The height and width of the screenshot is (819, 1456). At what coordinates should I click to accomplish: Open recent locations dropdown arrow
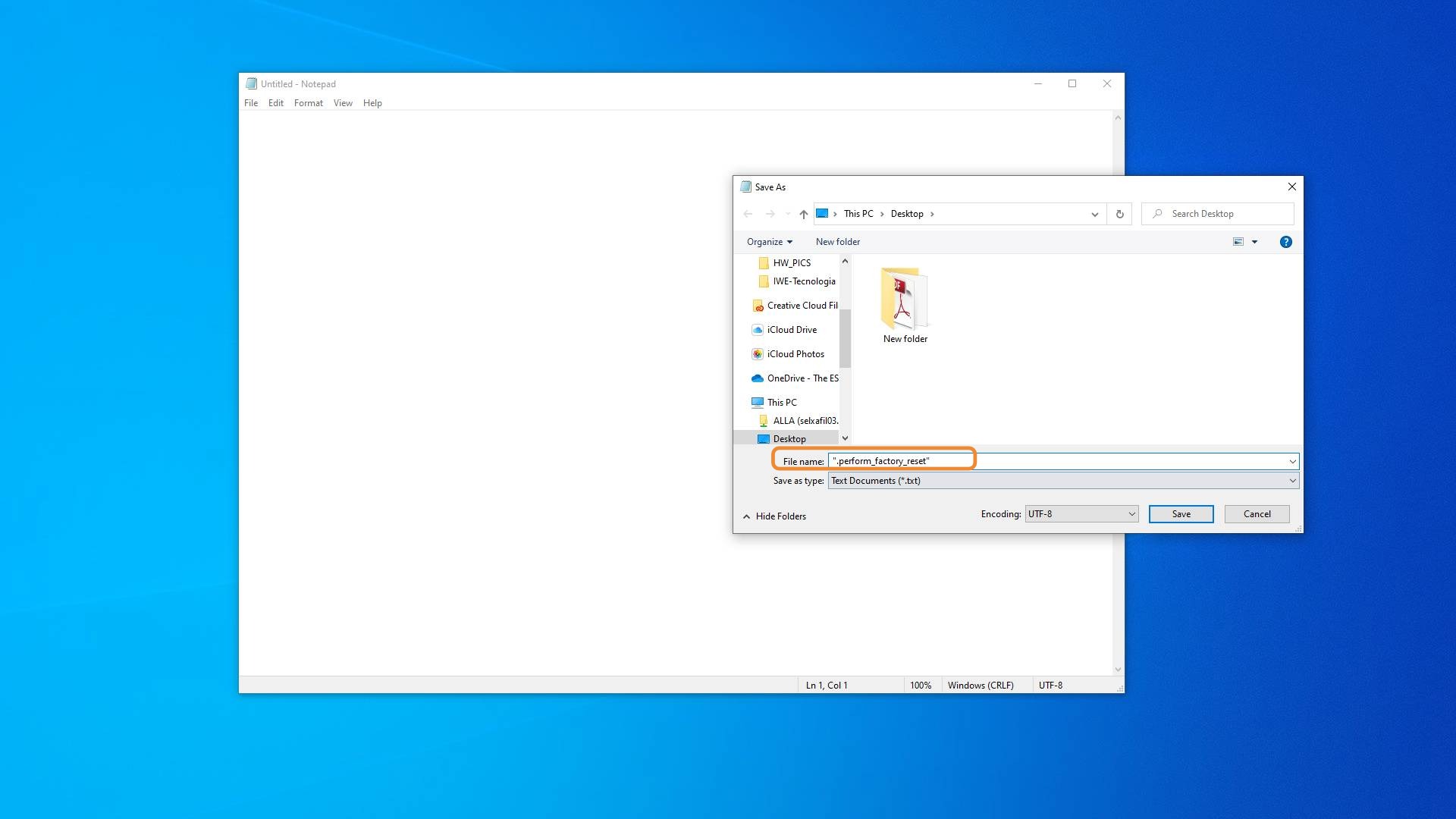point(788,214)
